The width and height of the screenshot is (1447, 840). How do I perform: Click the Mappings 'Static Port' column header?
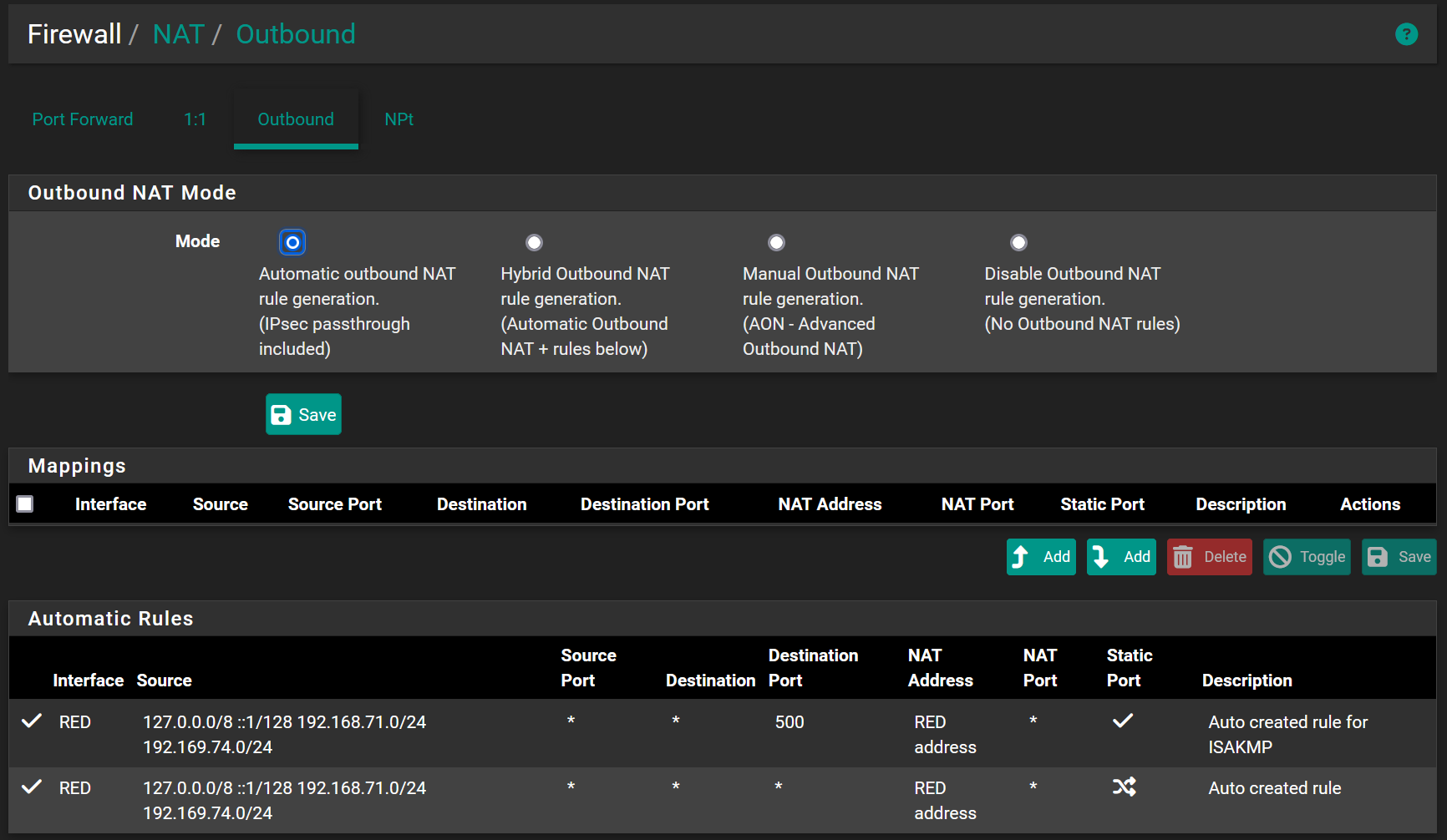[1102, 504]
